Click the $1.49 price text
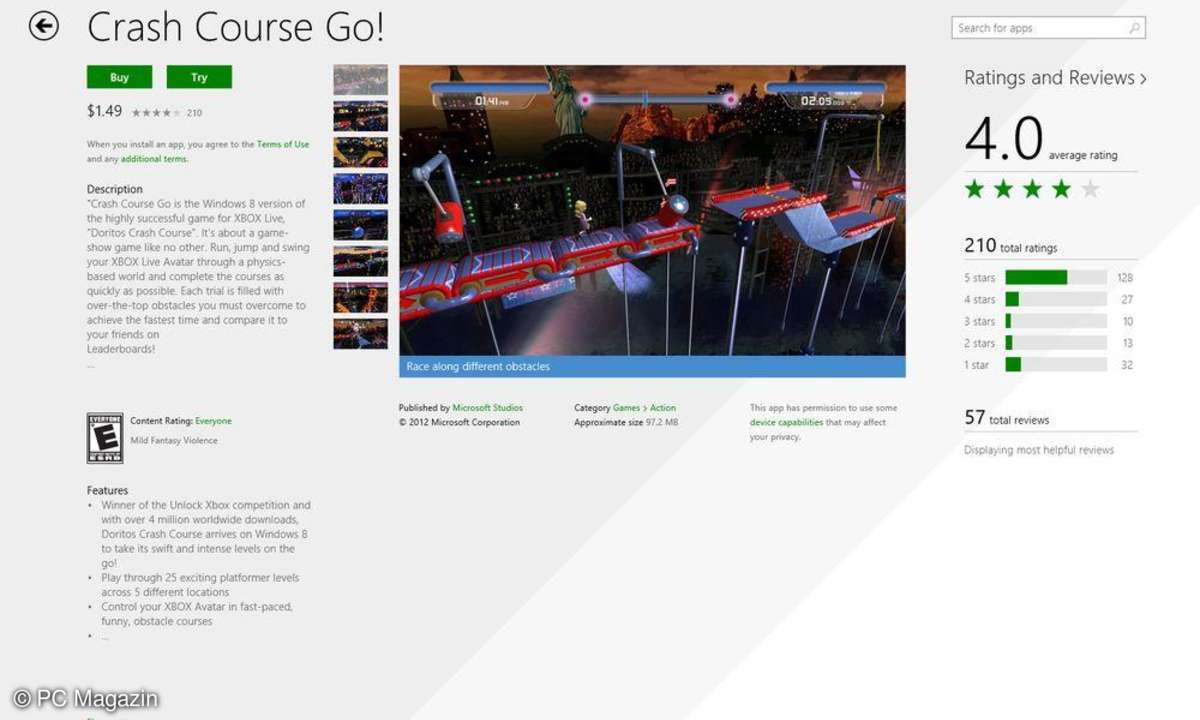 pyautogui.click(x=105, y=112)
